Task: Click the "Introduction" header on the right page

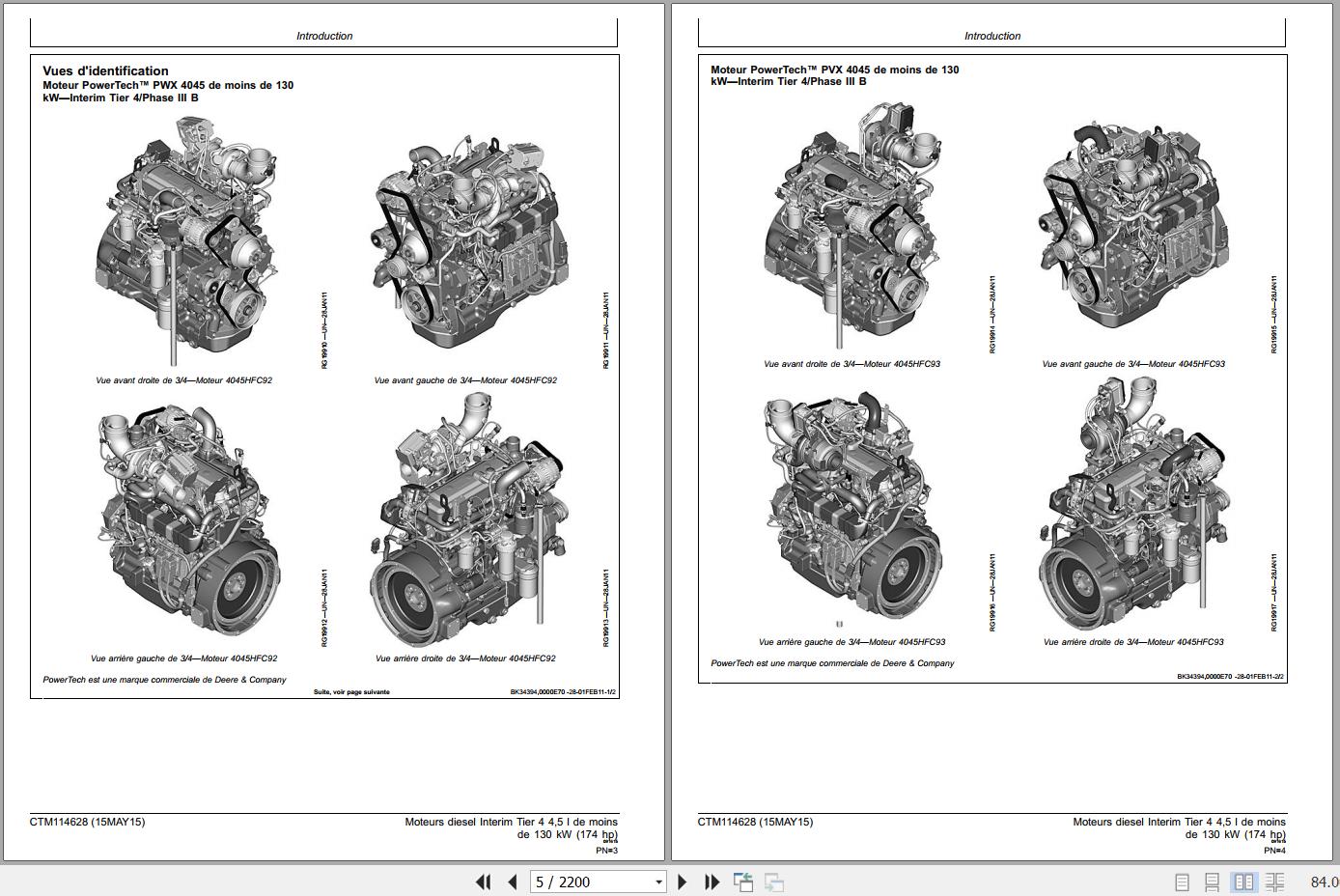Action: pos(992,36)
